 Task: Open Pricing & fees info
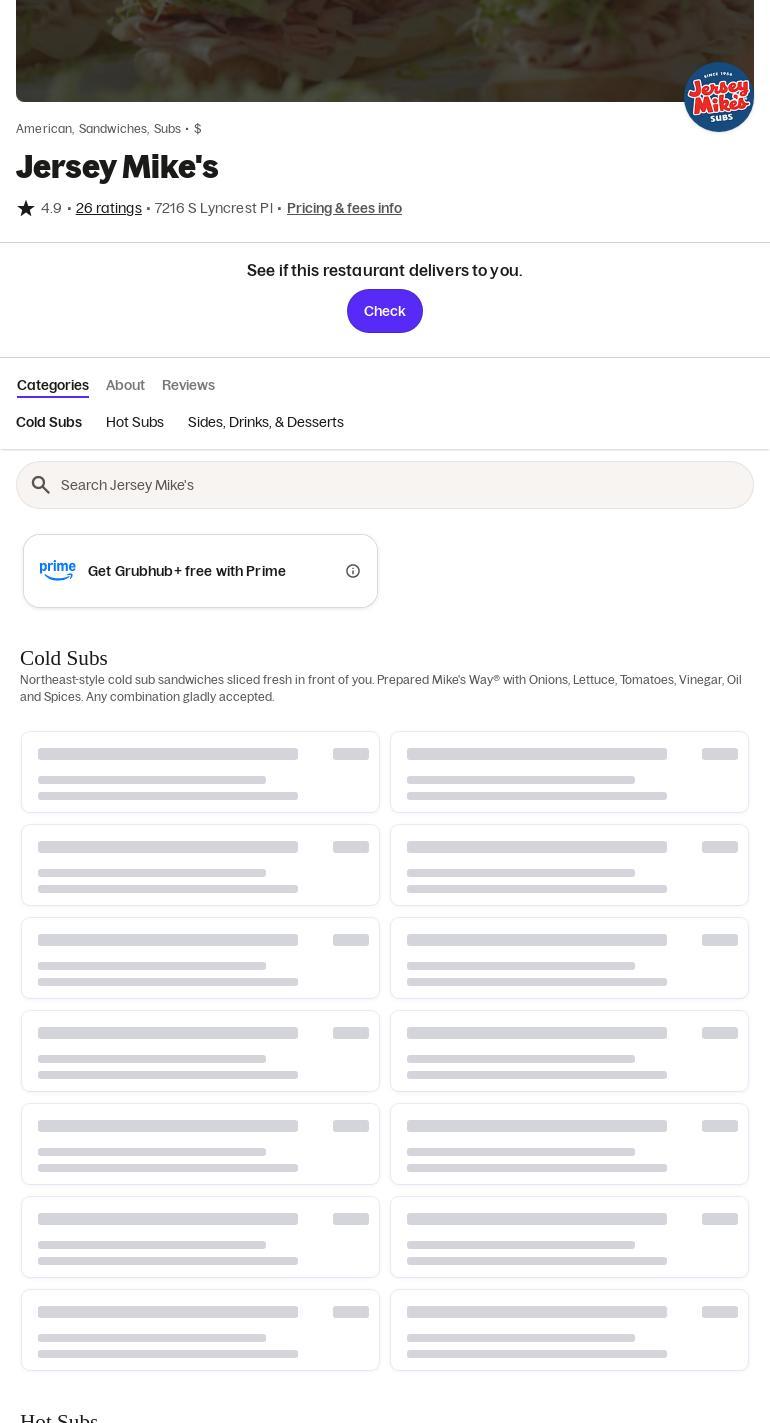click(344, 208)
